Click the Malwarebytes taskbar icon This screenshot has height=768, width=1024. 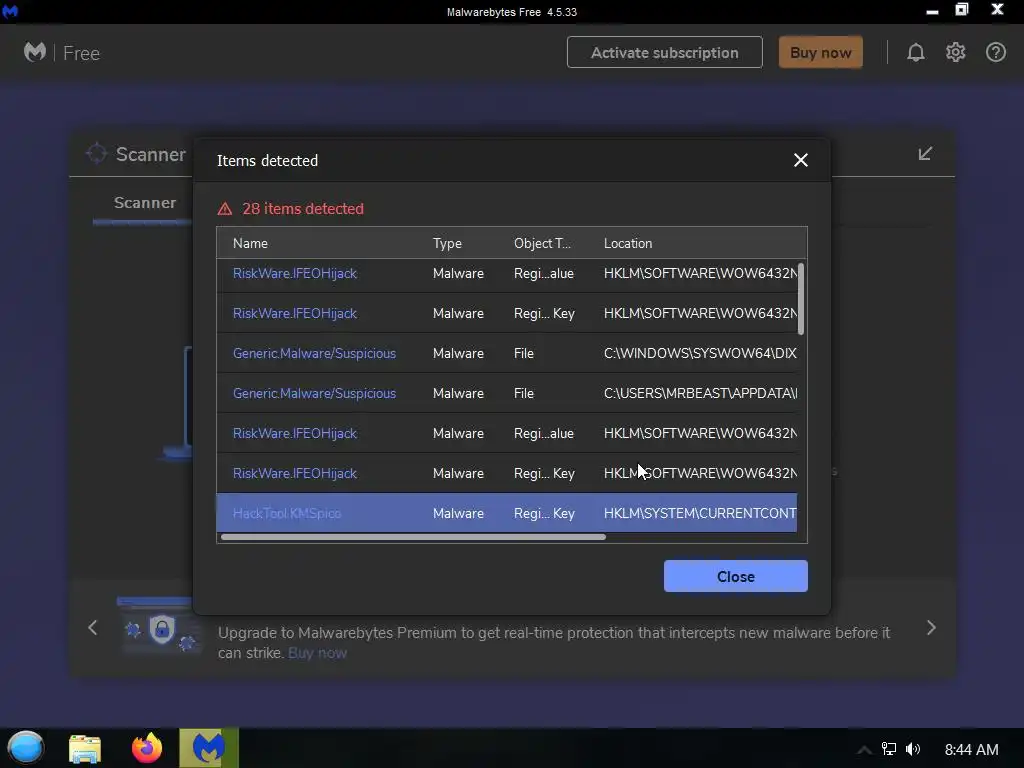tap(209, 748)
